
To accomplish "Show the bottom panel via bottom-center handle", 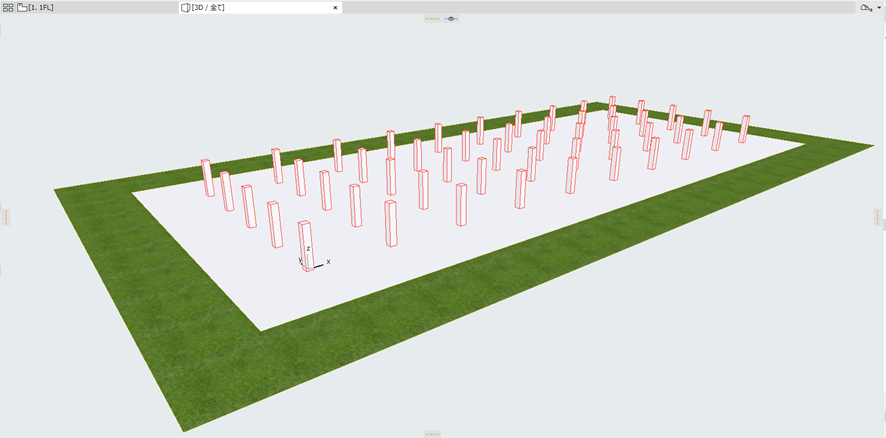I will 432,434.
